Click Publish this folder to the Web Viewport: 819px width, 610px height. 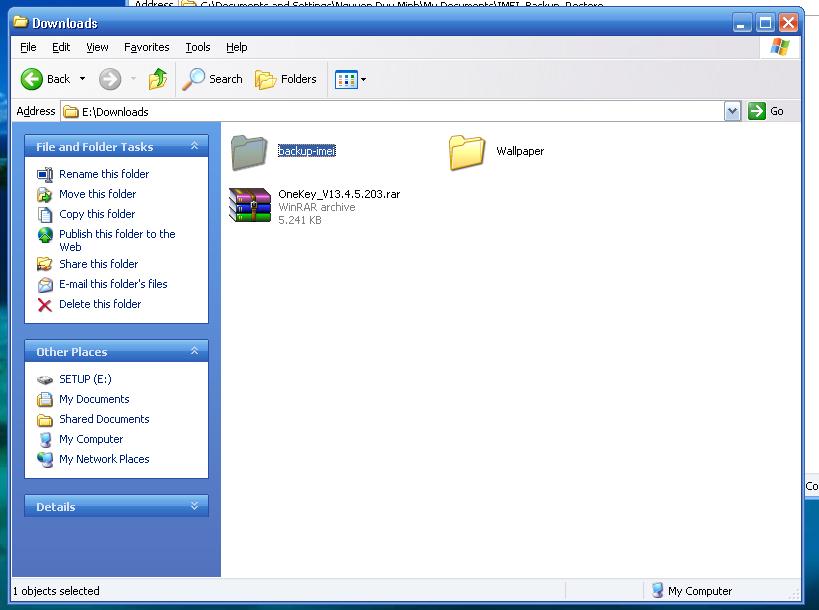coord(117,240)
